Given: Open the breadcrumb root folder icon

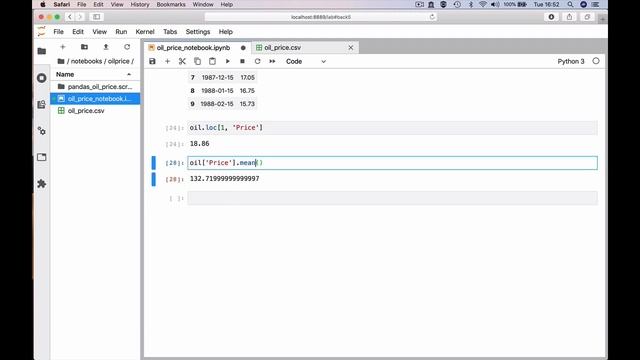Looking at the screenshot, I should 61,61.
